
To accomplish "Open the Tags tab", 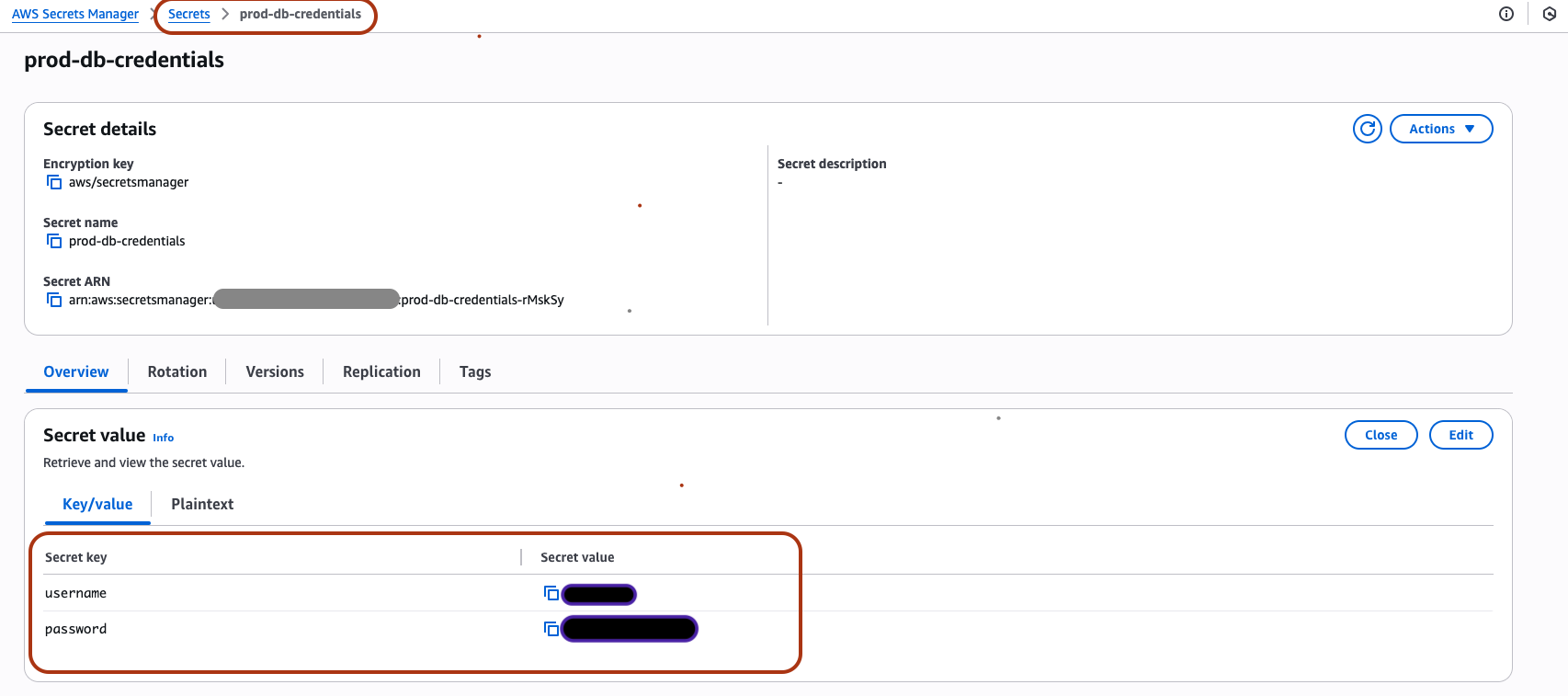I will pyautogui.click(x=475, y=371).
